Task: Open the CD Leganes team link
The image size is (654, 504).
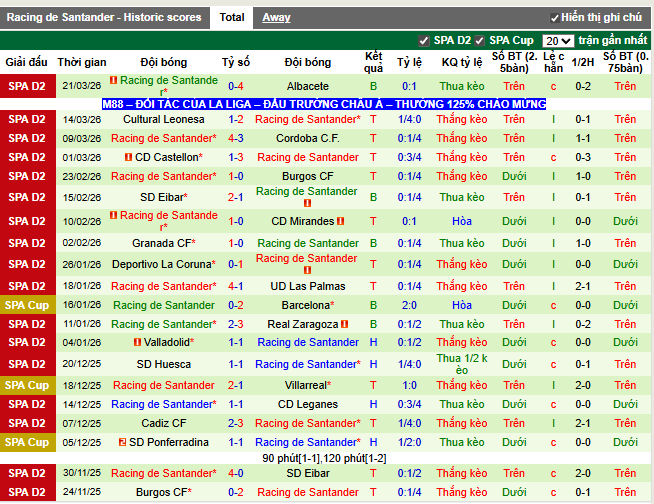Action: 308,404
